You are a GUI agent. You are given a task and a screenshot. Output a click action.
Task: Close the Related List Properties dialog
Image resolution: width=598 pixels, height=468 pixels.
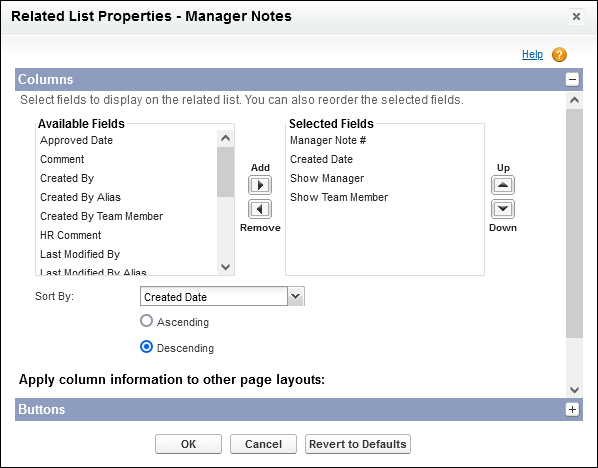point(576,16)
